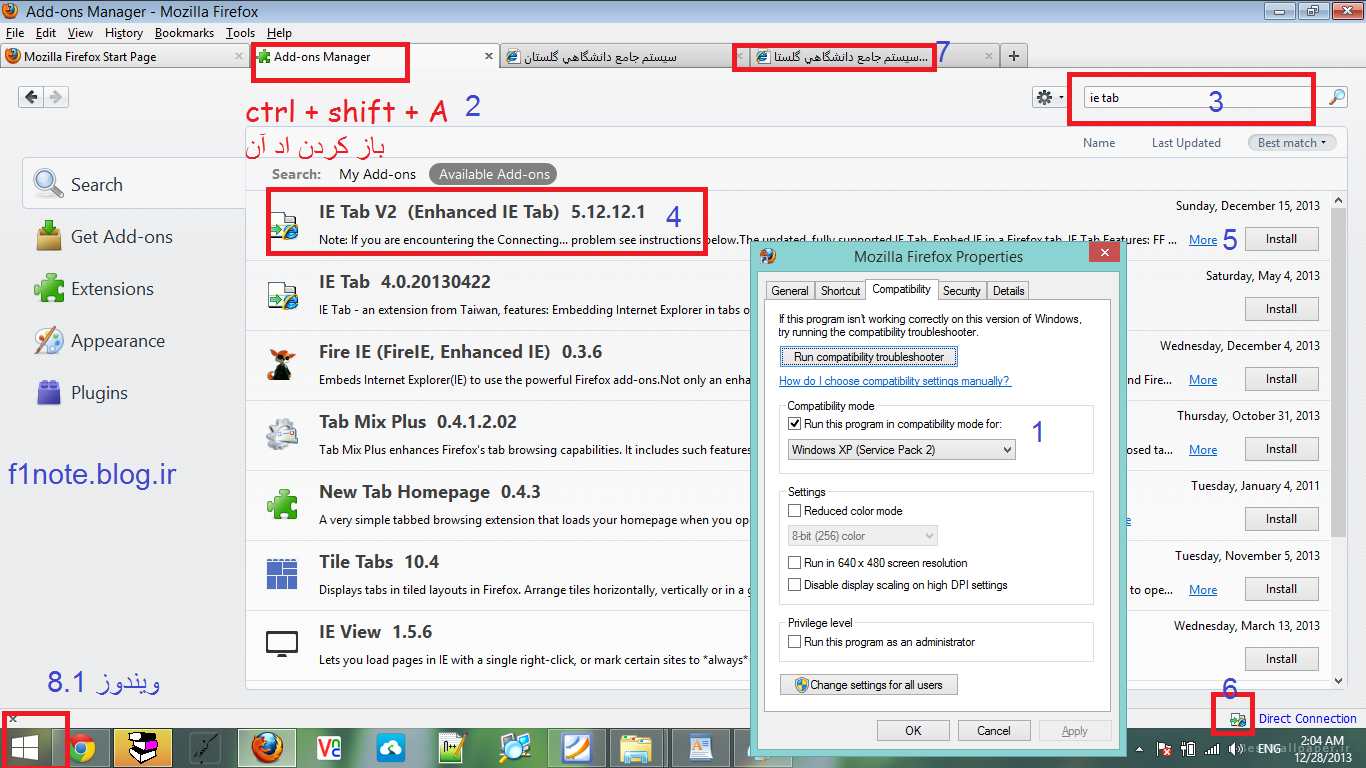Click the IE View monitor icon
The height and width of the screenshot is (768, 1366).
click(282, 644)
